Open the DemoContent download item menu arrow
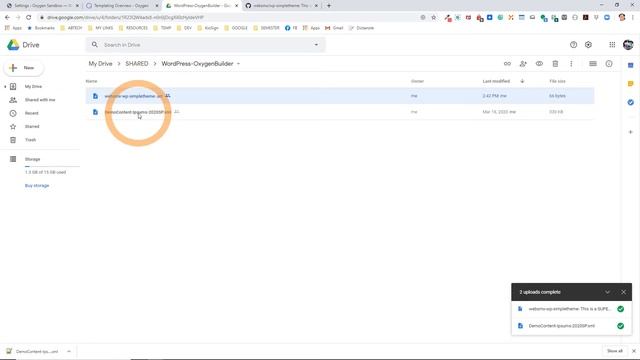The height and width of the screenshot is (360, 640). click(x=69, y=351)
